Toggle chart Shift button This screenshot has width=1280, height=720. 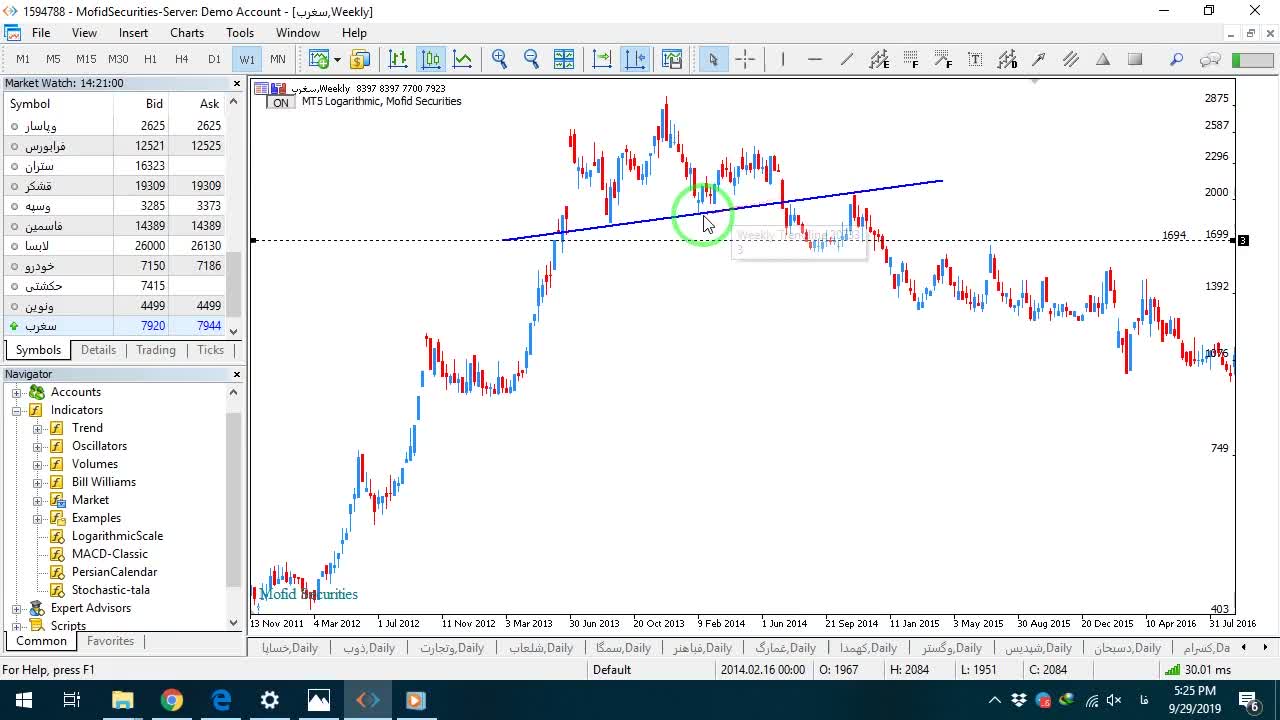[x=635, y=59]
